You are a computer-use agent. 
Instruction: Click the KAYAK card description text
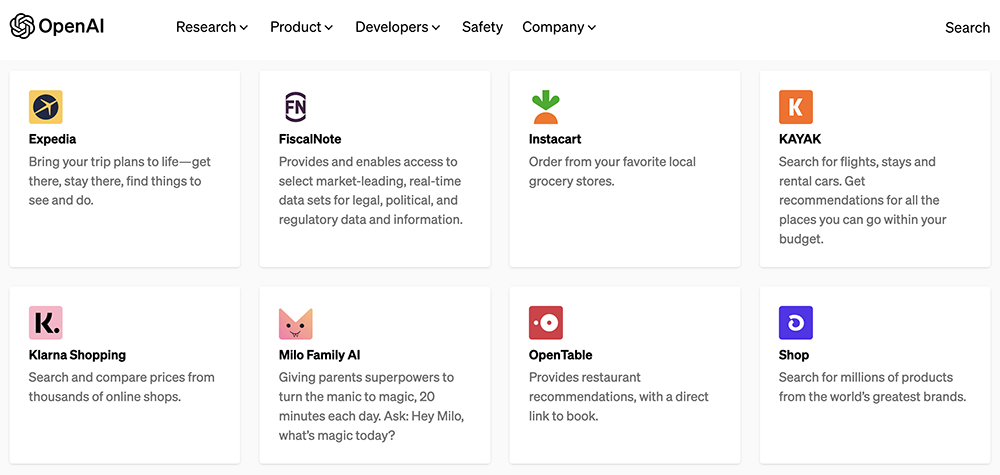click(x=863, y=200)
